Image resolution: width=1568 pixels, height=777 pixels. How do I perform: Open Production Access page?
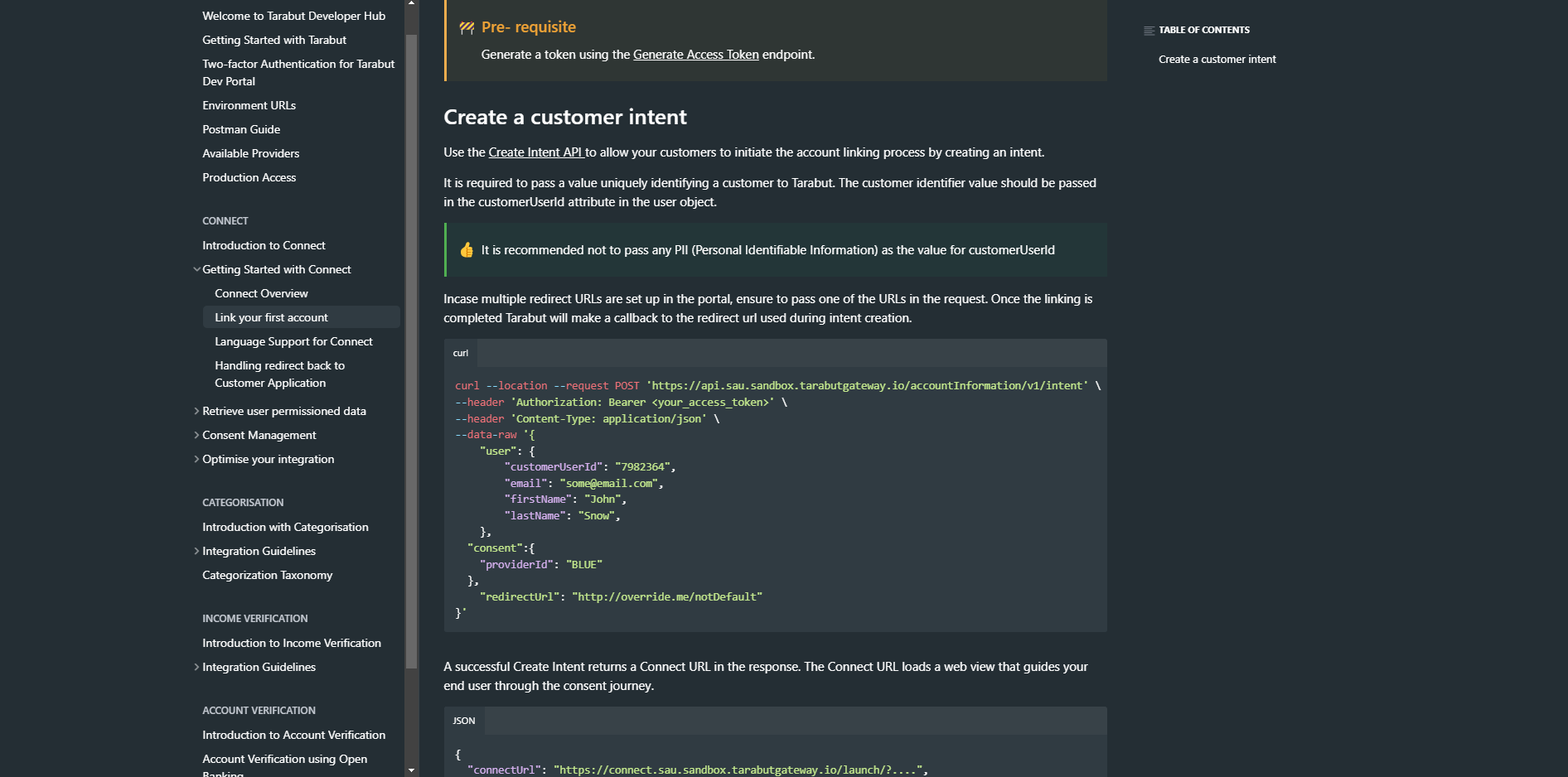[249, 177]
